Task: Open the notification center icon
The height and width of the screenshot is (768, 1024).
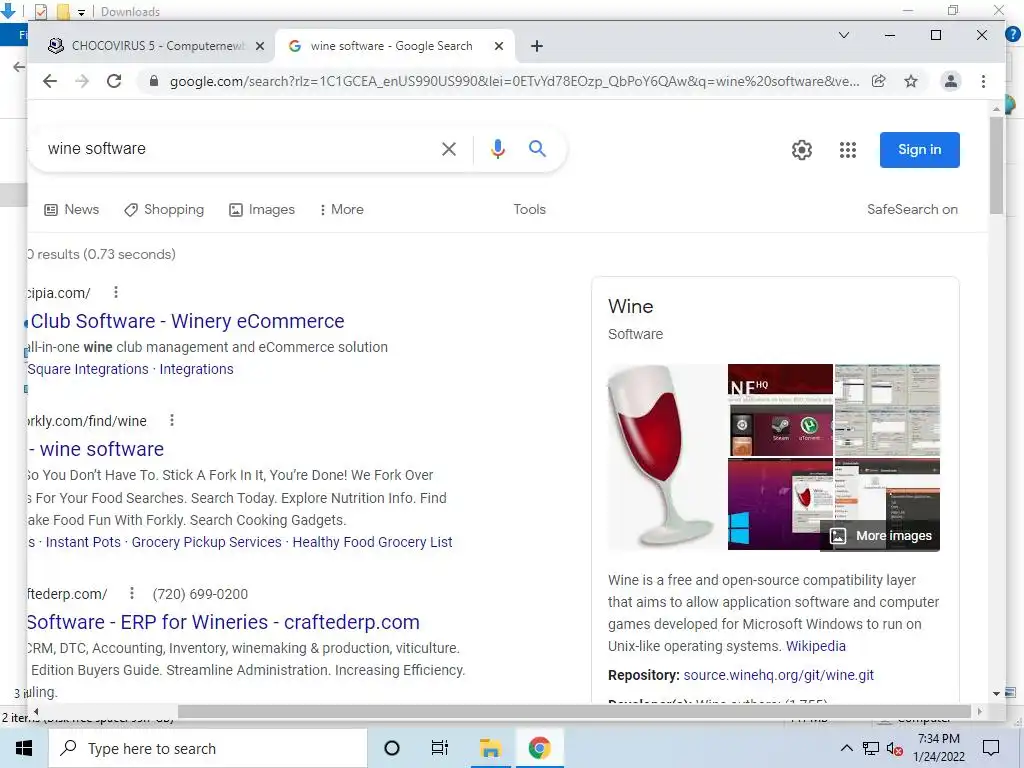Action: click(991, 748)
